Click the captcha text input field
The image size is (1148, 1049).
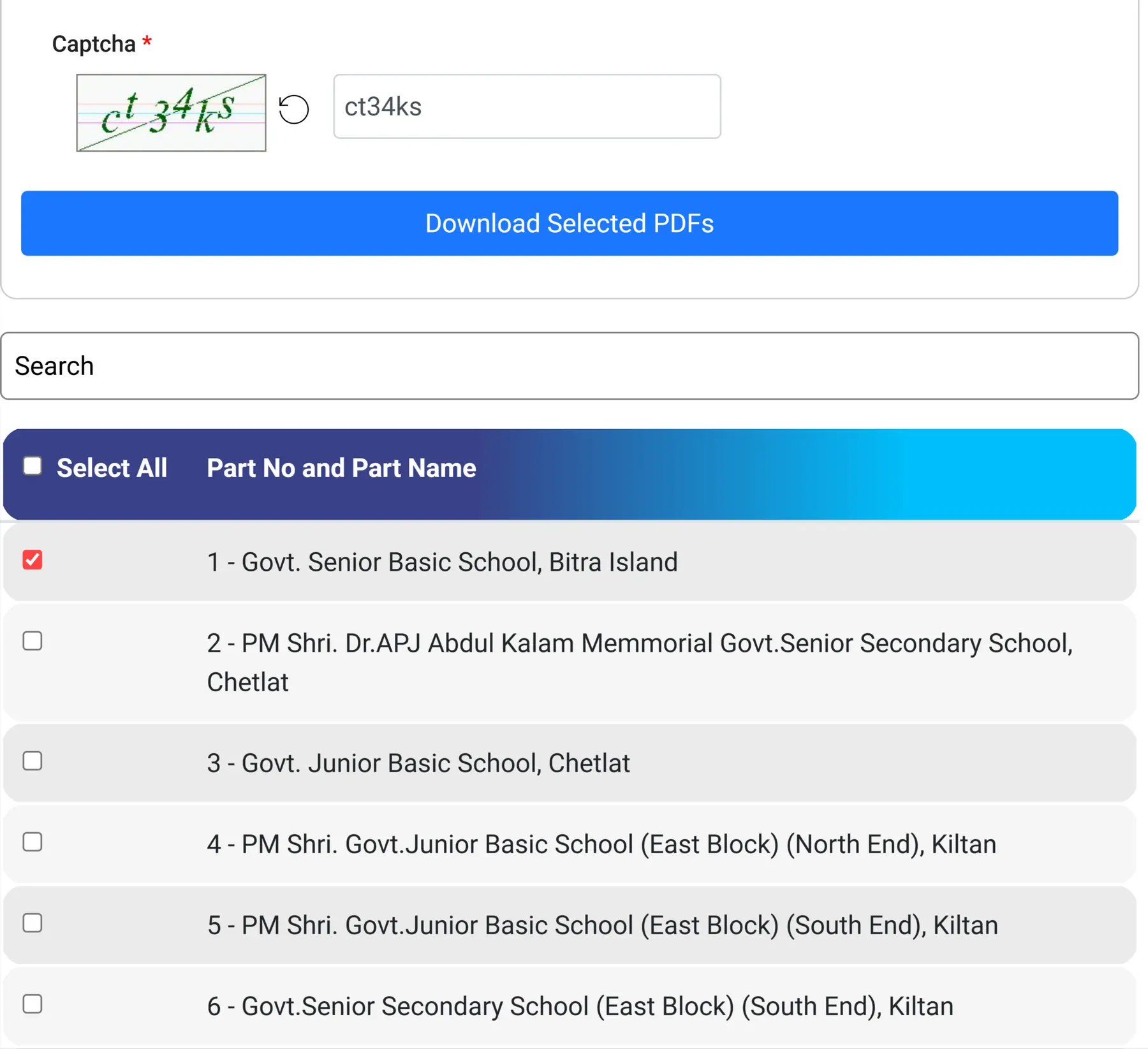527,106
